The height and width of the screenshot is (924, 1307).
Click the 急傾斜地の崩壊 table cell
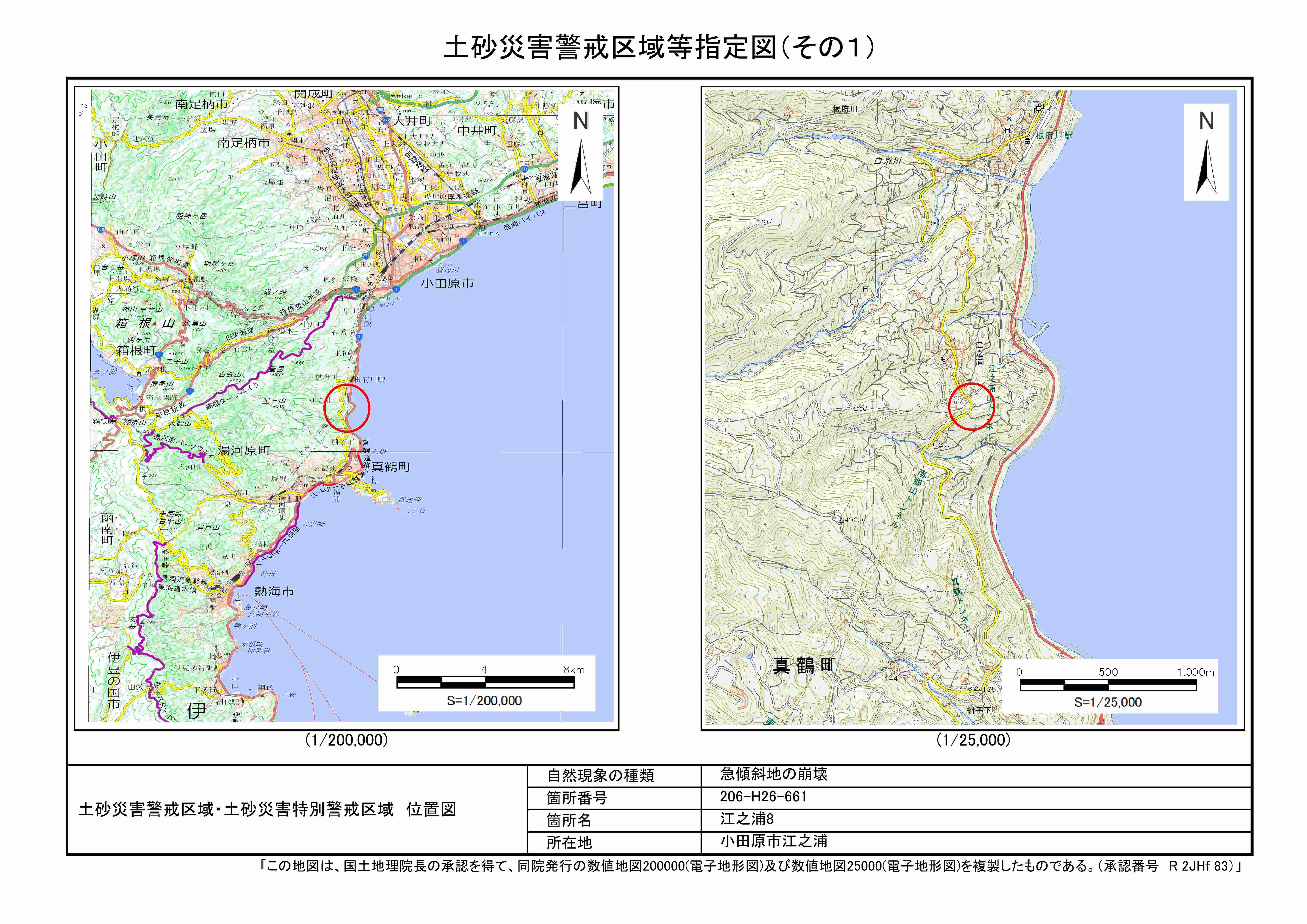click(x=774, y=774)
